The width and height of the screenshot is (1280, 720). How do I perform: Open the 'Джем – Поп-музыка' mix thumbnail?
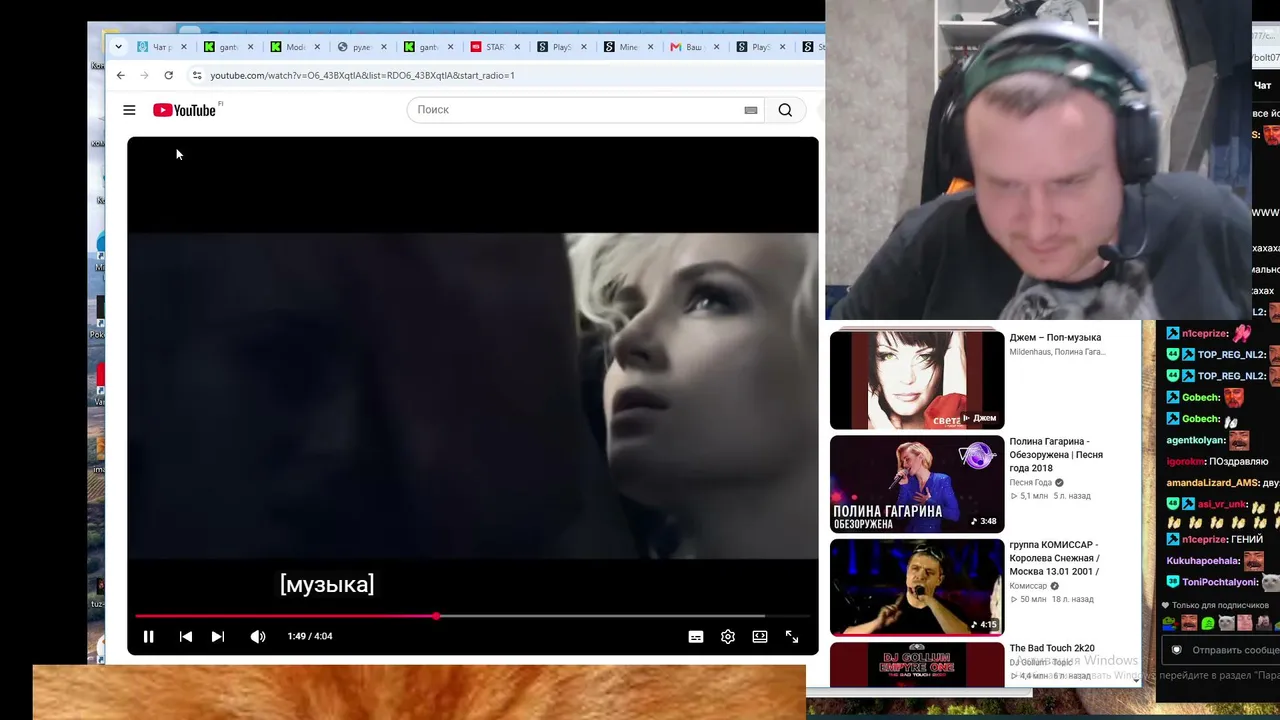tap(917, 380)
